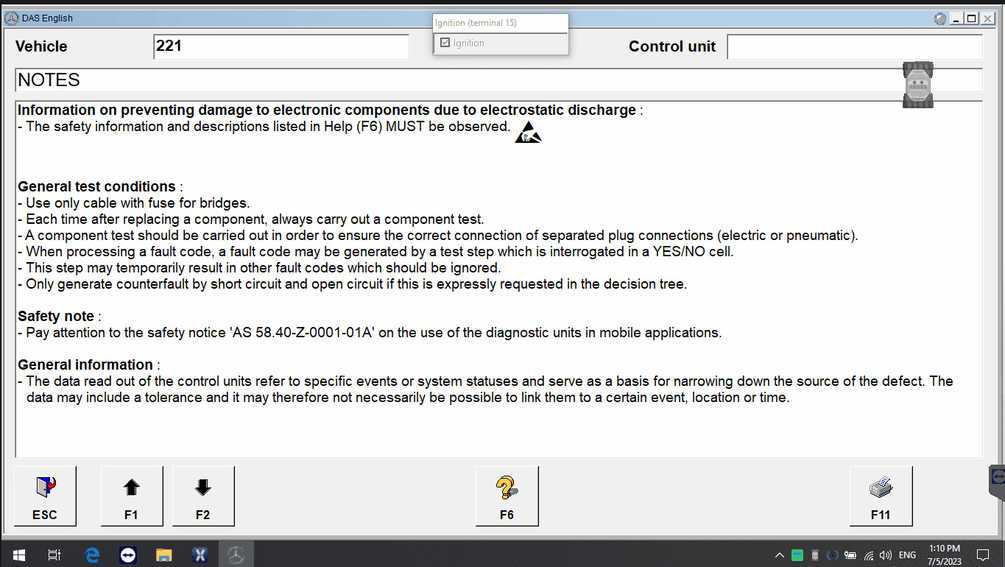Launch Microsoft Edge from taskbar
The height and width of the screenshot is (567, 1005).
(x=92, y=555)
